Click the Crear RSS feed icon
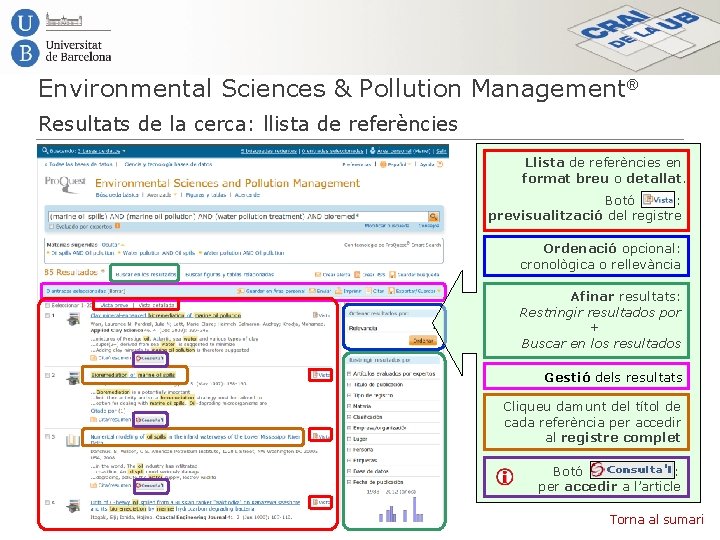 pyautogui.click(x=357, y=275)
